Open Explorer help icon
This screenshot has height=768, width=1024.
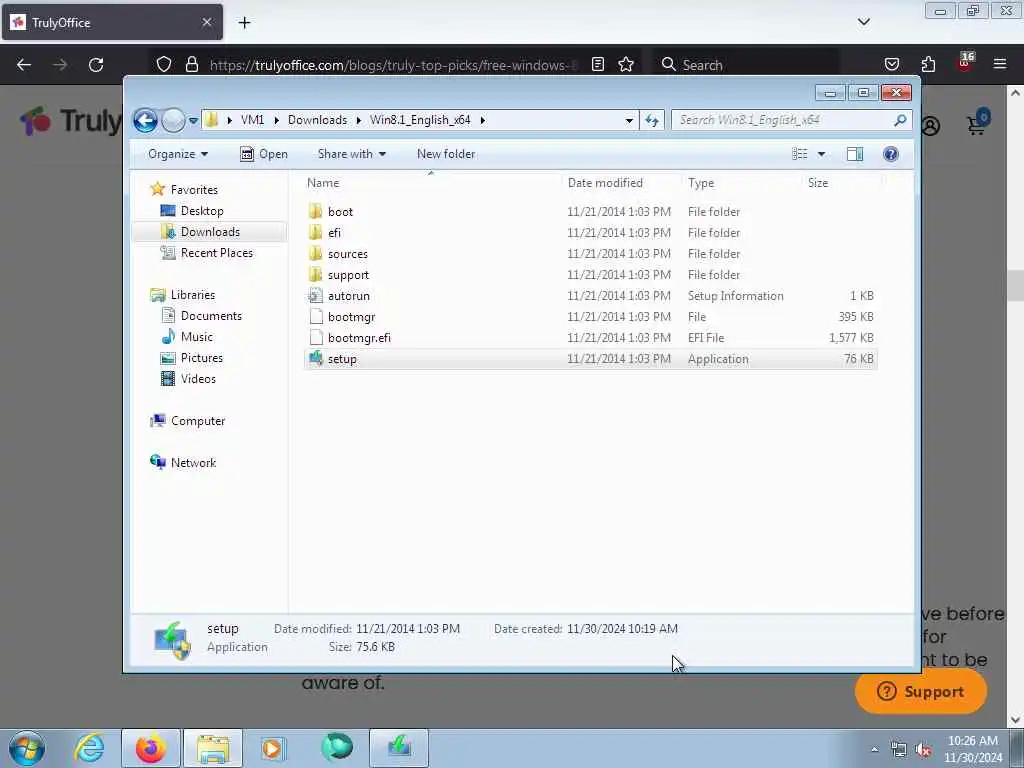(891, 154)
